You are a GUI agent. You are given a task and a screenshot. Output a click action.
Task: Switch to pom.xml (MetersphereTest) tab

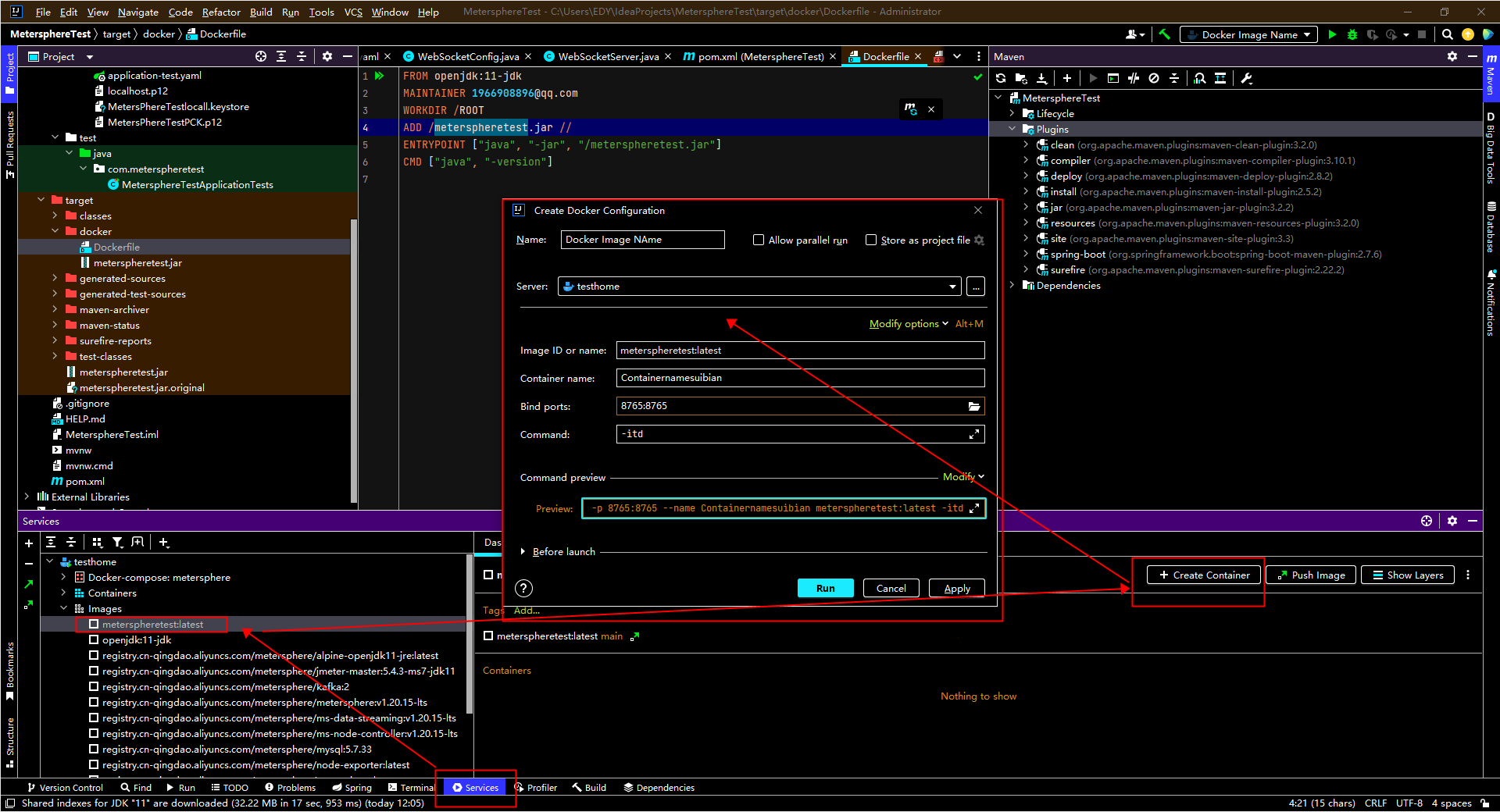pos(760,56)
